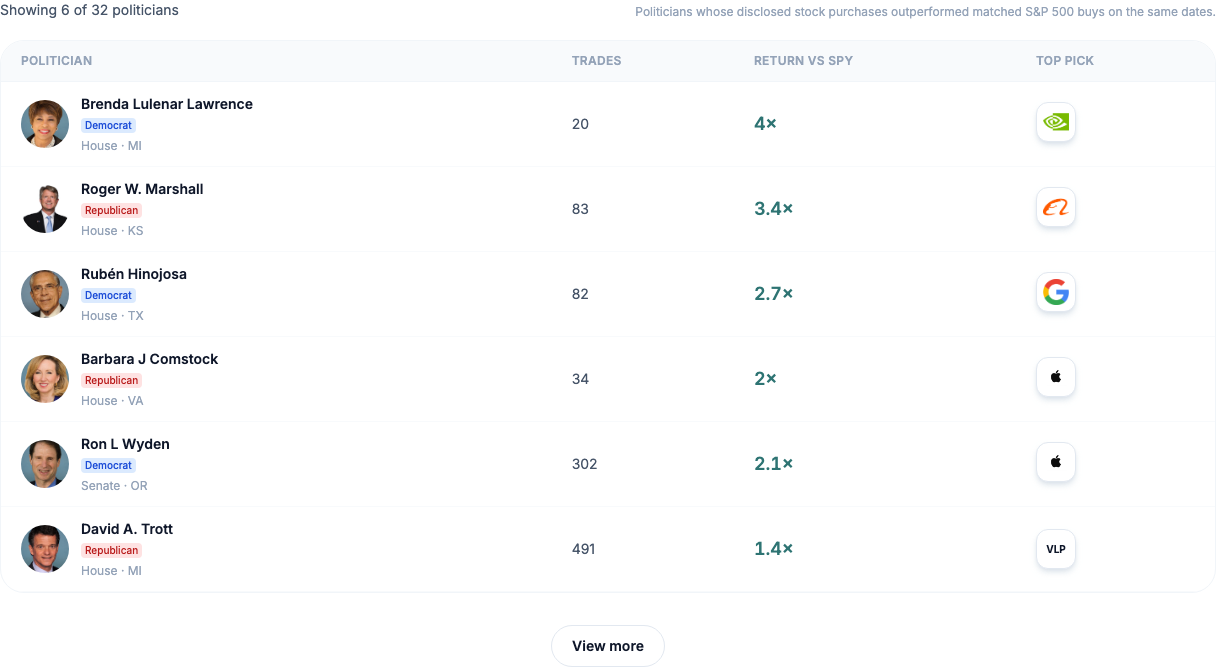Click the Trades column header

[x=596, y=61]
